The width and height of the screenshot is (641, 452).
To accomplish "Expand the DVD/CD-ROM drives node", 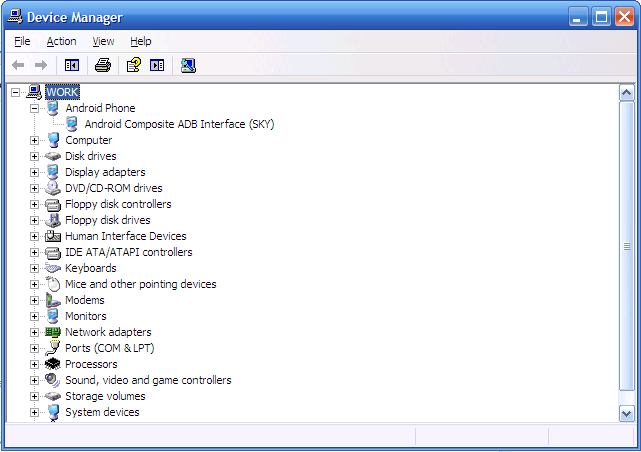I will (x=34, y=188).
